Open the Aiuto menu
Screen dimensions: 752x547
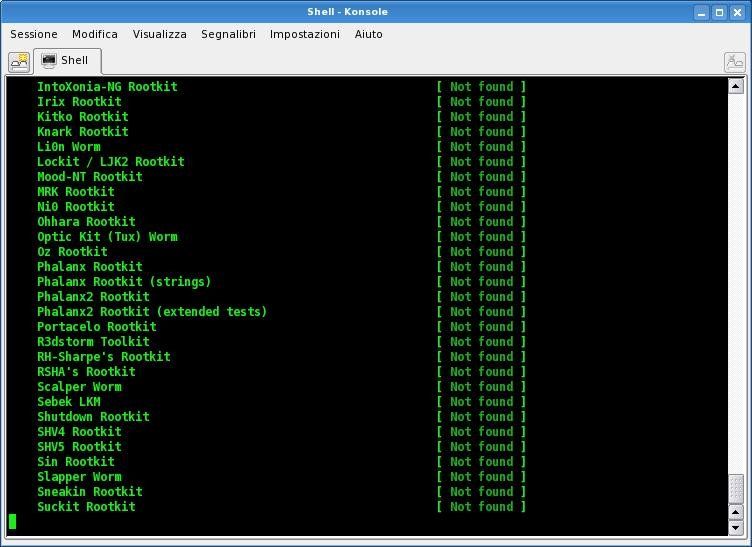pyautogui.click(x=369, y=34)
